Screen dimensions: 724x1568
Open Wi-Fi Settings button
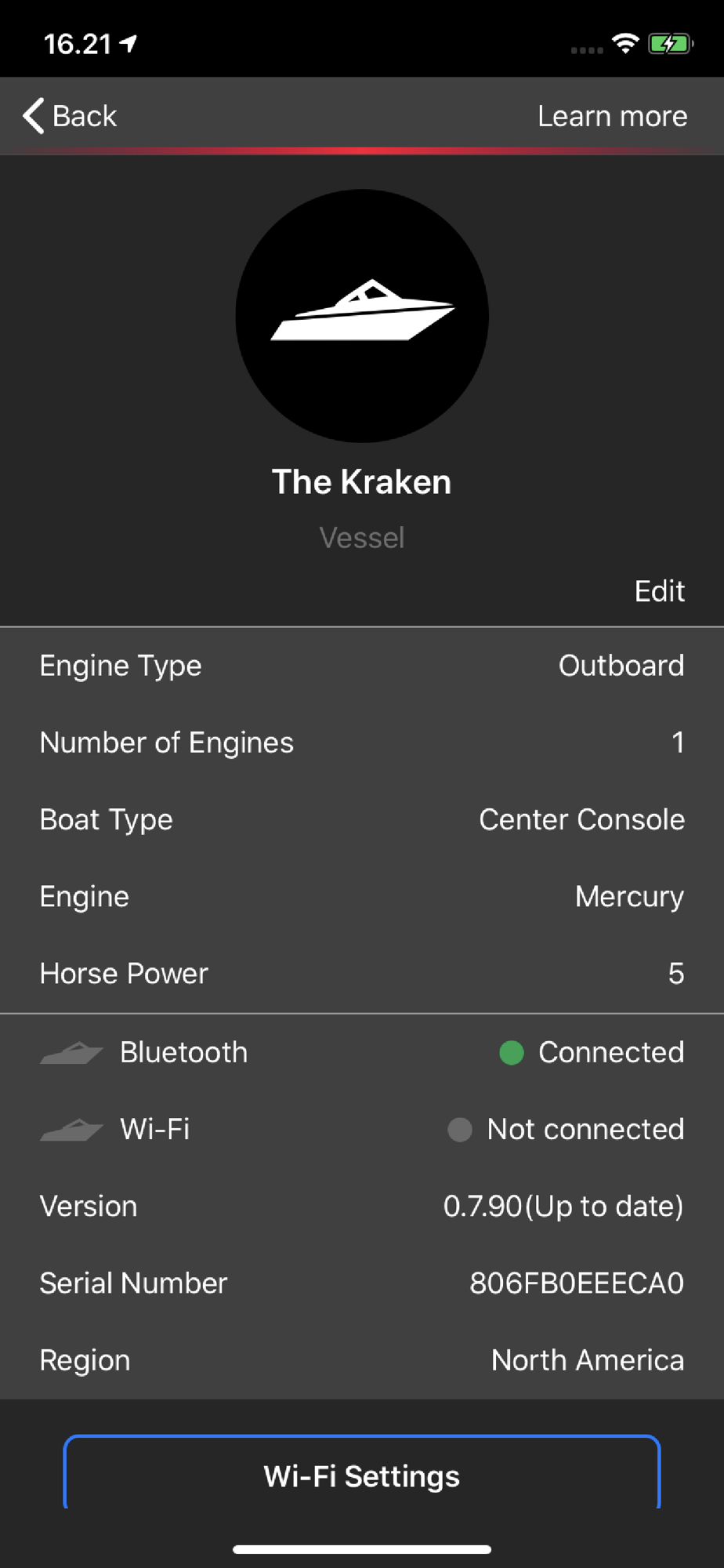tap(362, 1475)
